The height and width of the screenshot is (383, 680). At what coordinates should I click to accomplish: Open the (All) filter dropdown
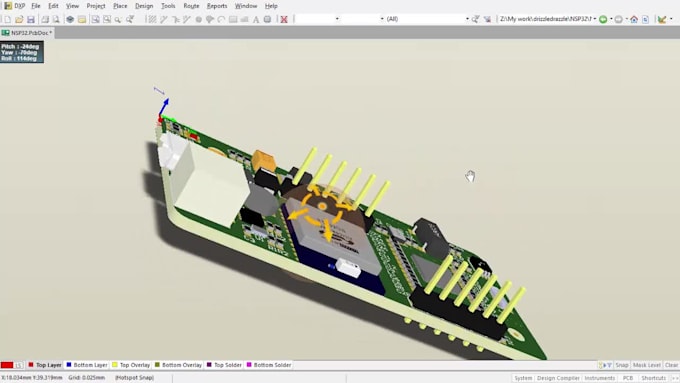[467, 19]
